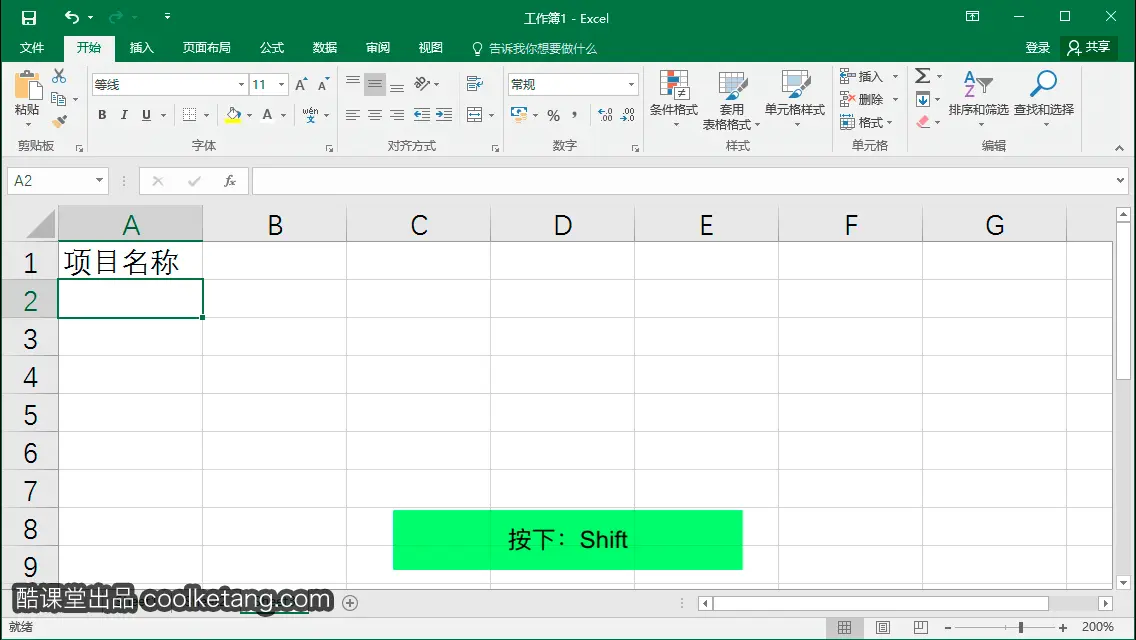The width and height of the screenshot is (1136, 640).
Task: Click the zoom slider handle
Action: coord(1020,628)
